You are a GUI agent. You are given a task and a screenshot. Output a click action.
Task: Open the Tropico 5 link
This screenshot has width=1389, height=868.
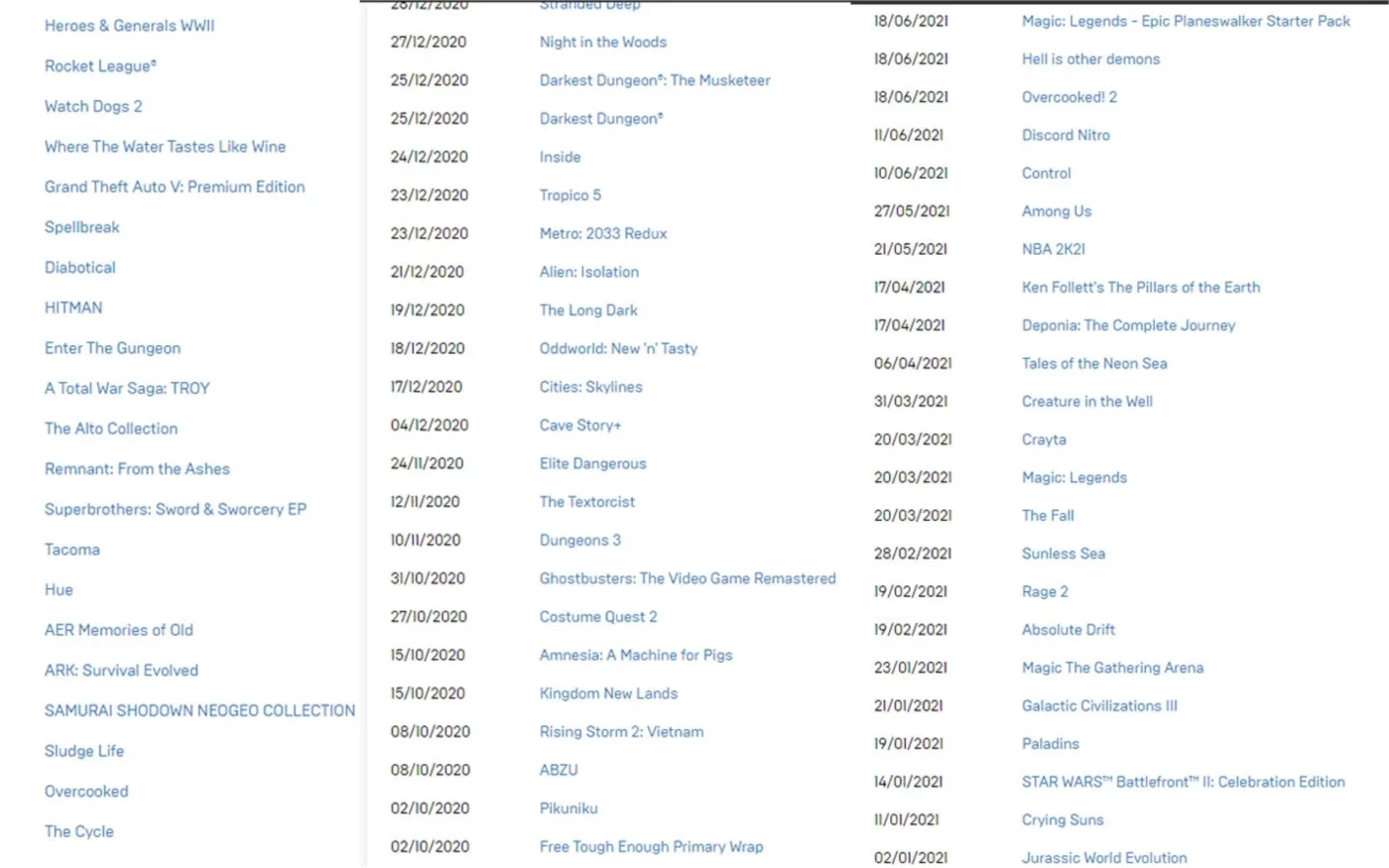click(x=570, y=195)
